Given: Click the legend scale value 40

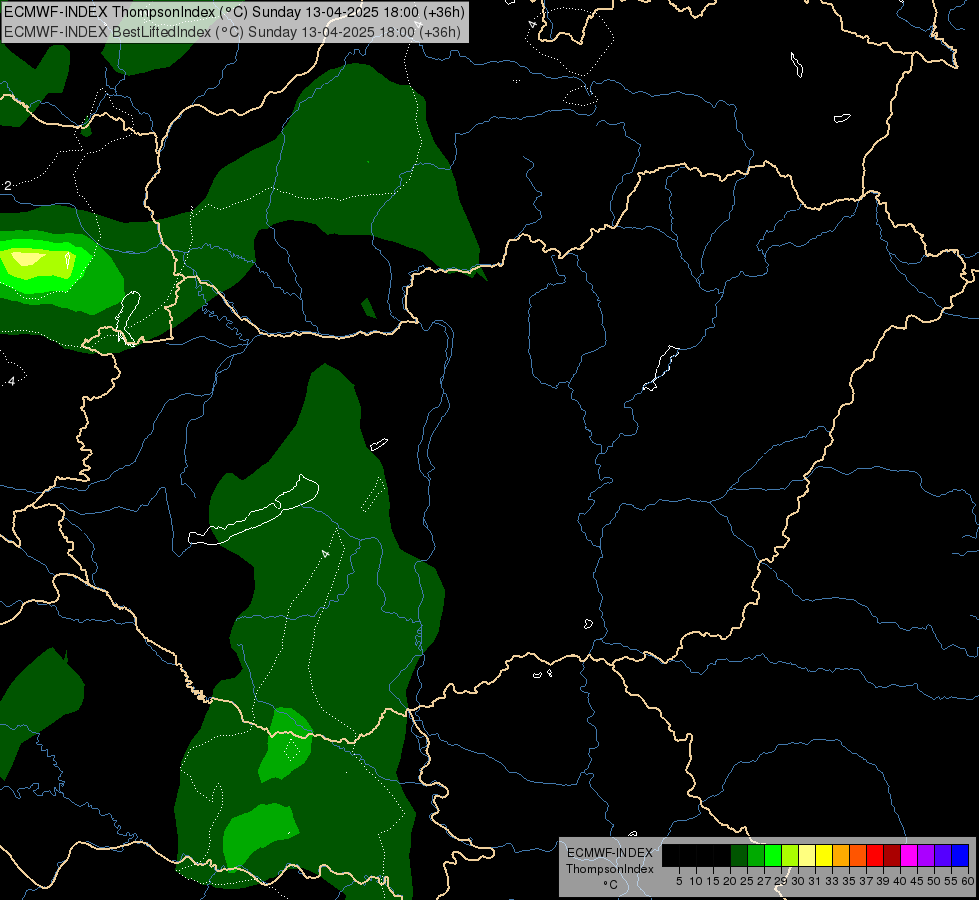Looking at the screenshot, I should tap(900, 881).
